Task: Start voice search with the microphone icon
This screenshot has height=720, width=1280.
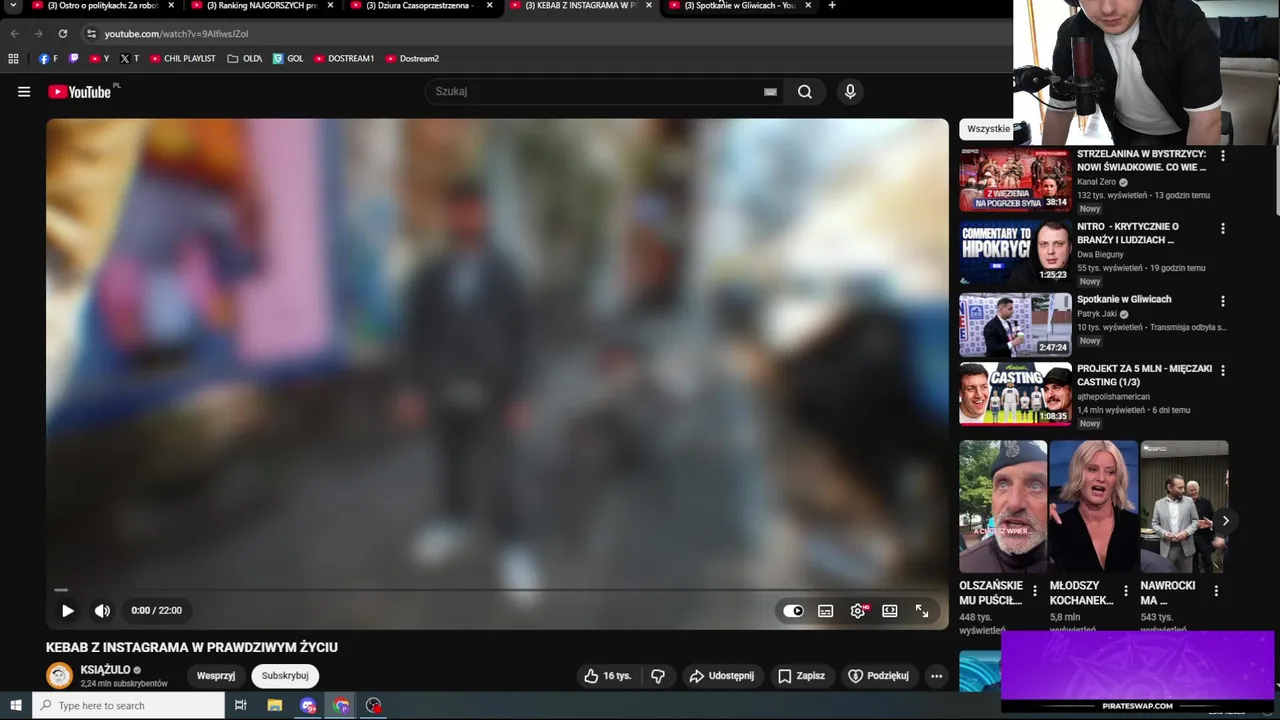Action: tap(850, 92)
